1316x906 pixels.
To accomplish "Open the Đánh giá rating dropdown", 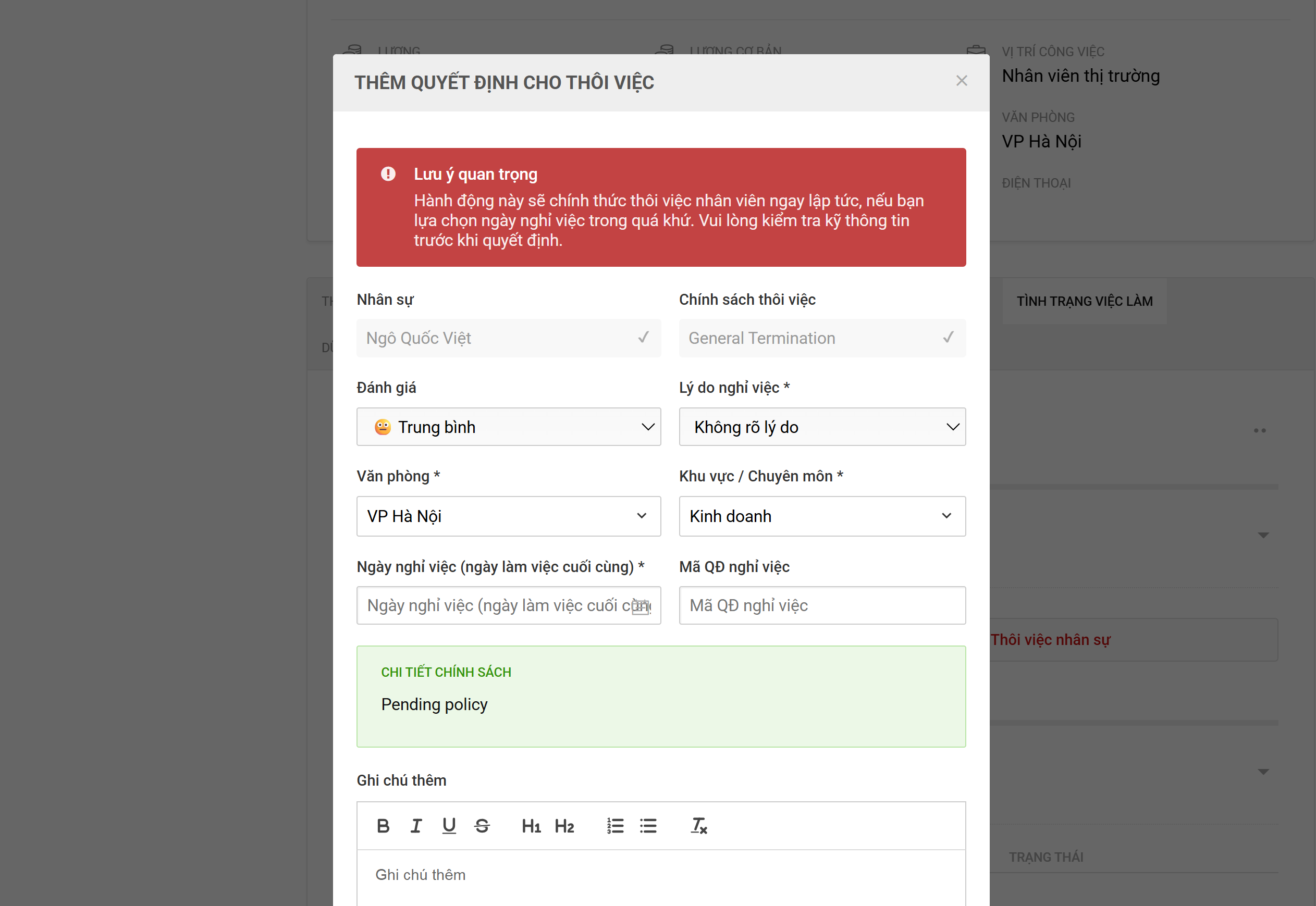I will pyautogui.click(x=508, y=427).
